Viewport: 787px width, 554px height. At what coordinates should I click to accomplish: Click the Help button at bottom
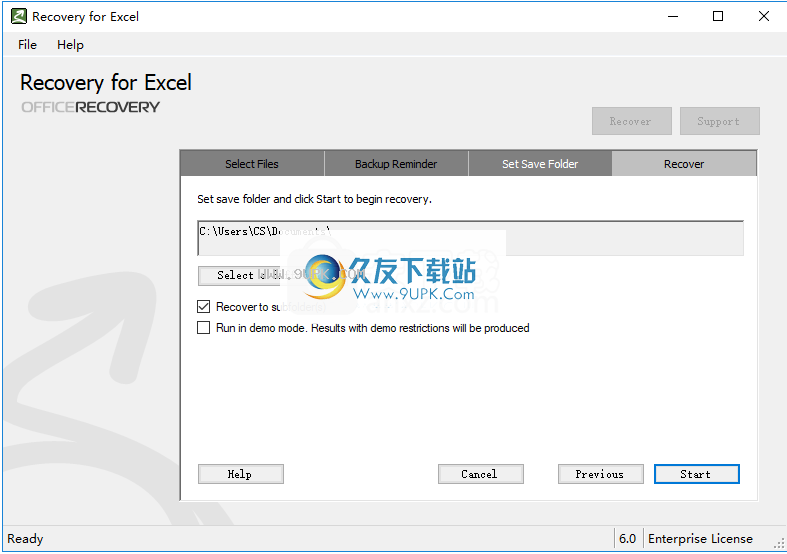point(240,474)
